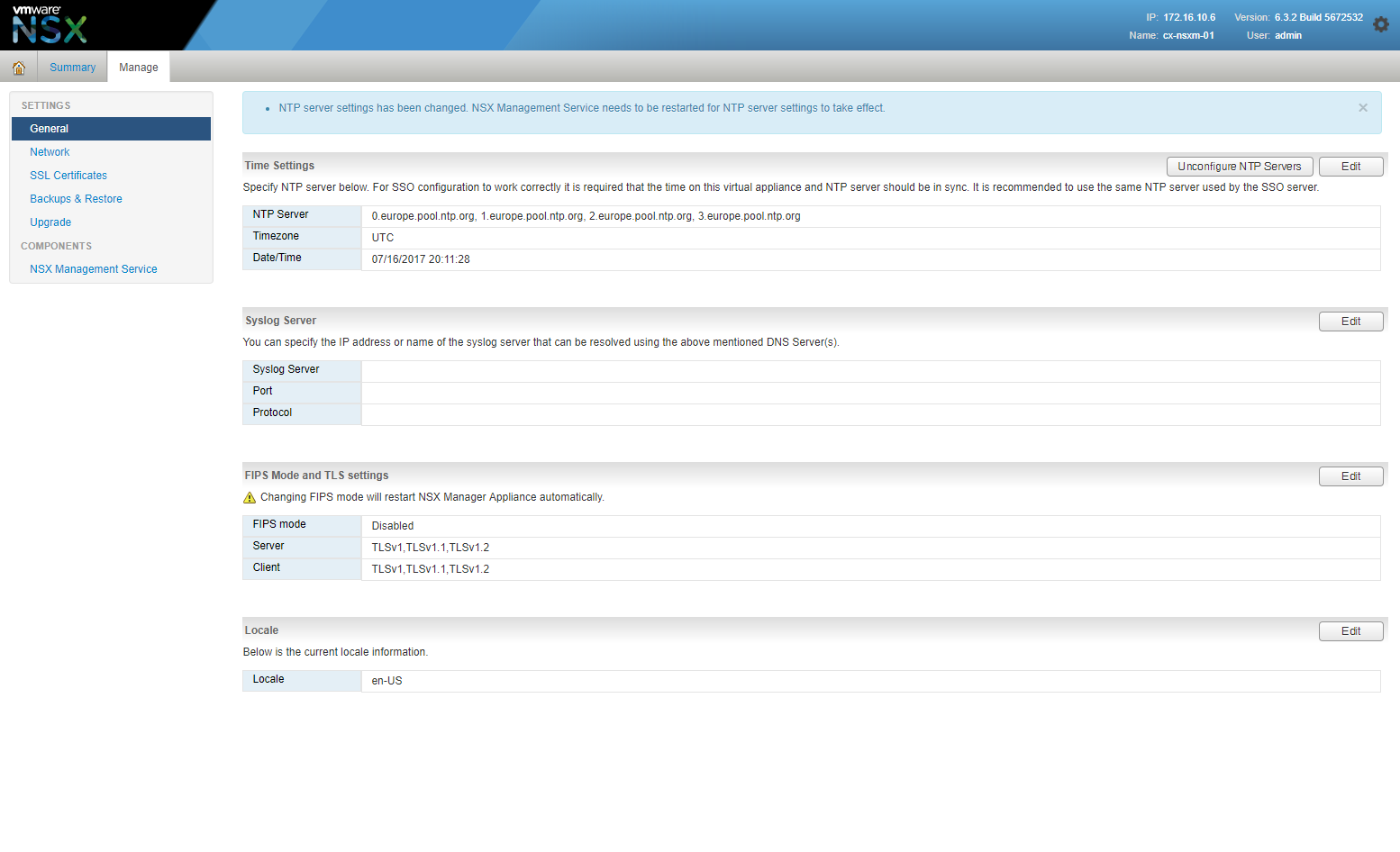Open Backups & Restore page
1400x852 pixels.
pyautogui.click(x=76, y=199)
